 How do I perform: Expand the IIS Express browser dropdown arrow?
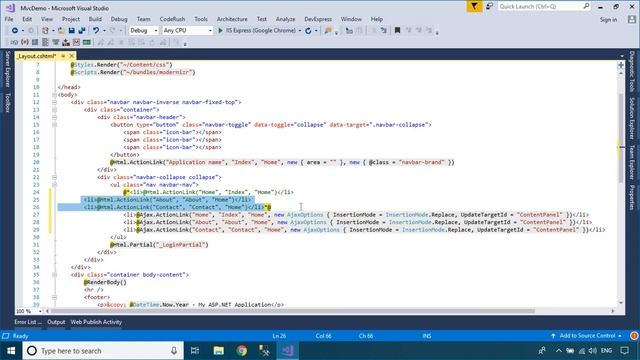point(300,31)
